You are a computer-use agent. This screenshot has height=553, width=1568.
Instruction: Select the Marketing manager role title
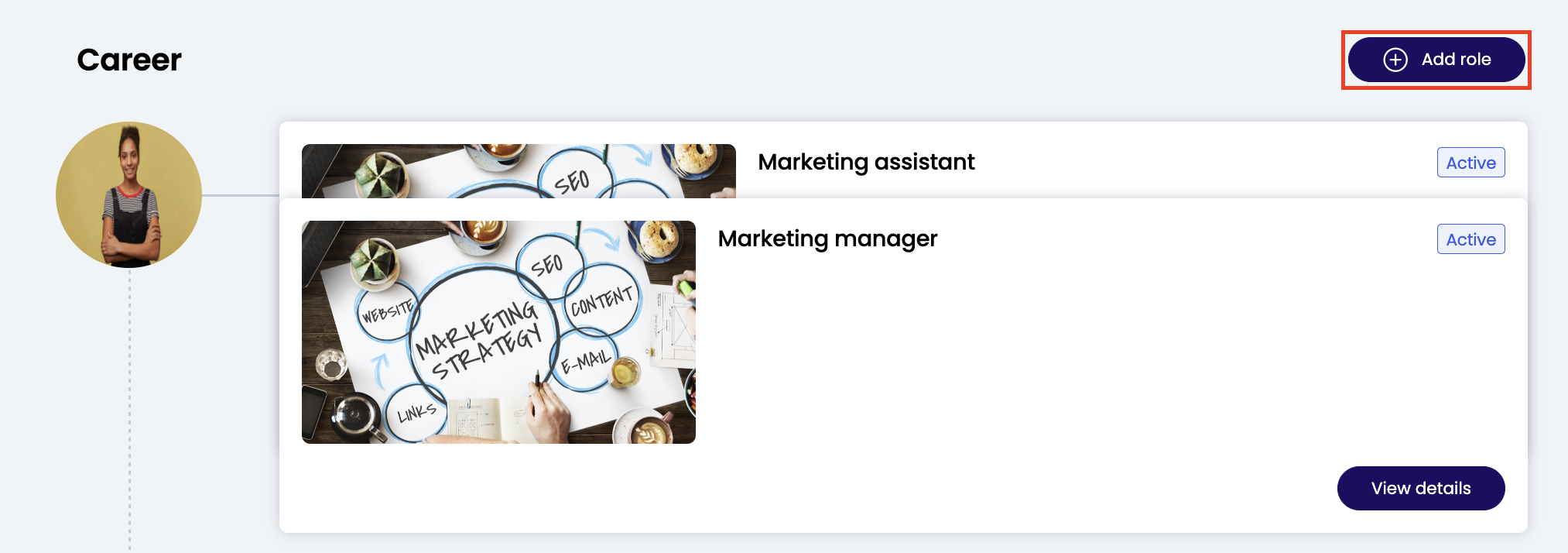click(827, 239)
